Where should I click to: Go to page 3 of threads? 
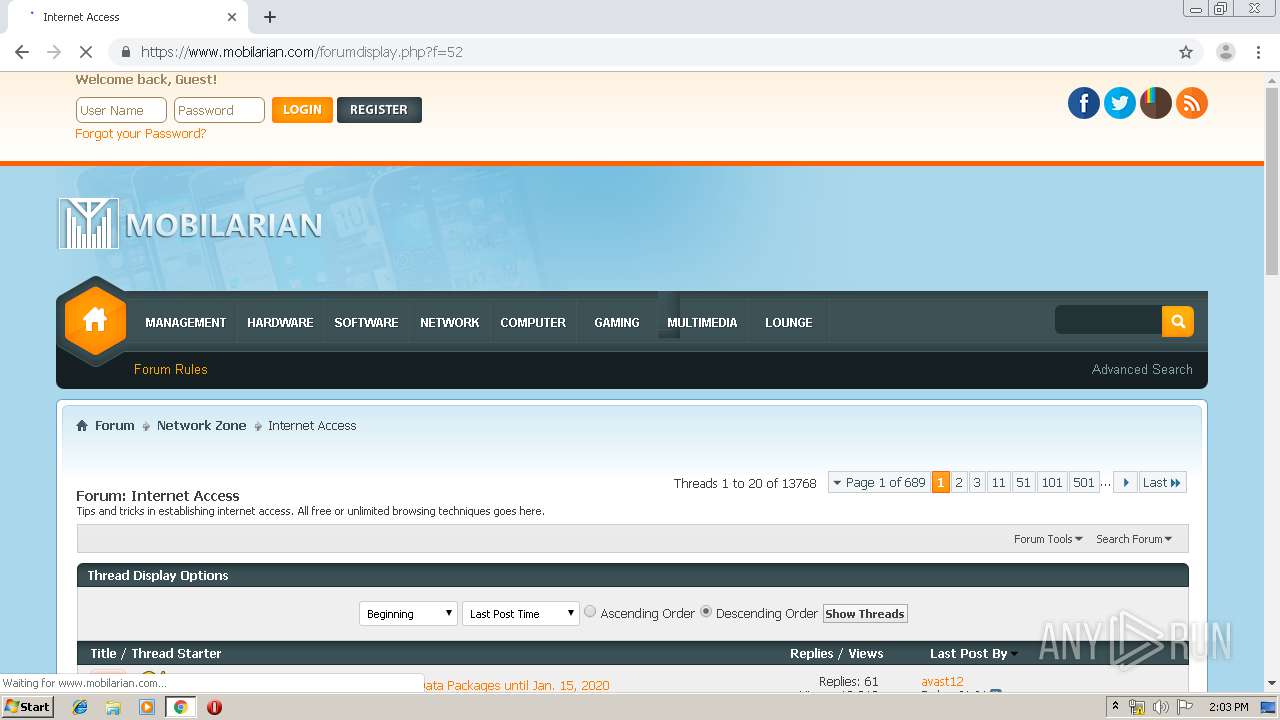point(977,483)
